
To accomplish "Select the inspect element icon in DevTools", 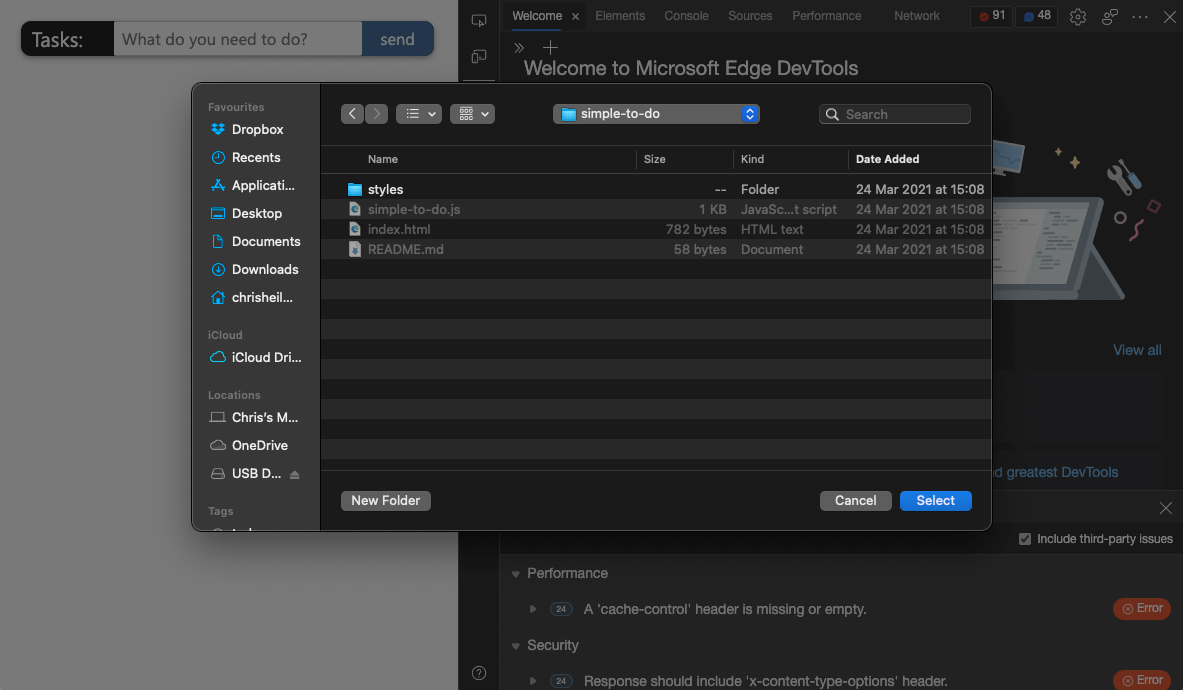I will point(478,19).
